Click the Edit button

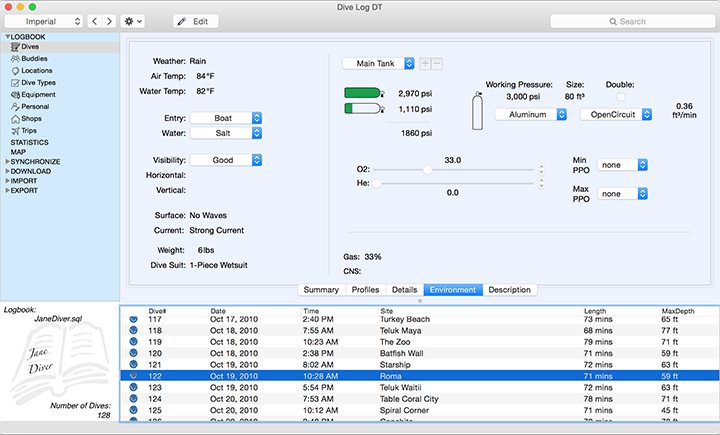pos(196,21)
